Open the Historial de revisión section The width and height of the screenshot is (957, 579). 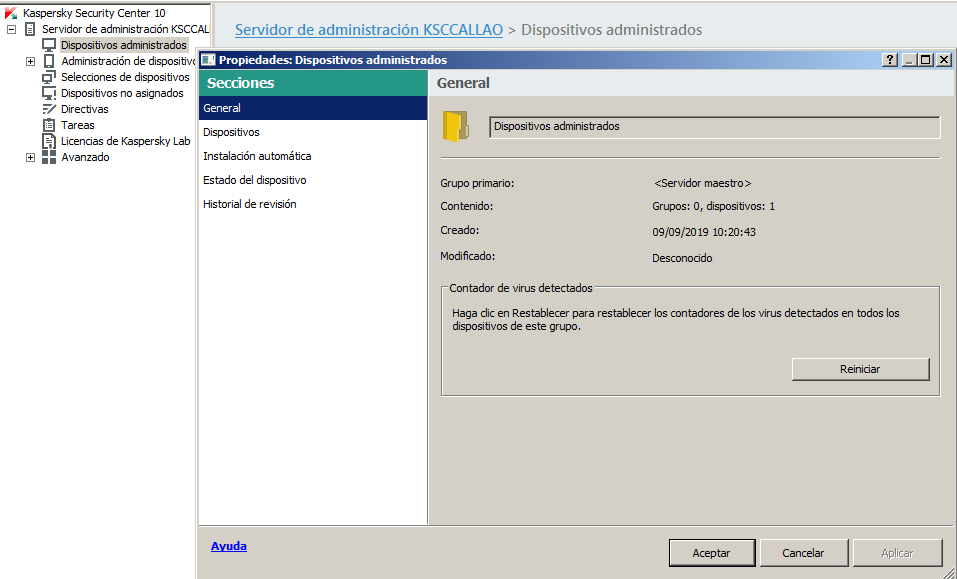(x=313, y=204)
